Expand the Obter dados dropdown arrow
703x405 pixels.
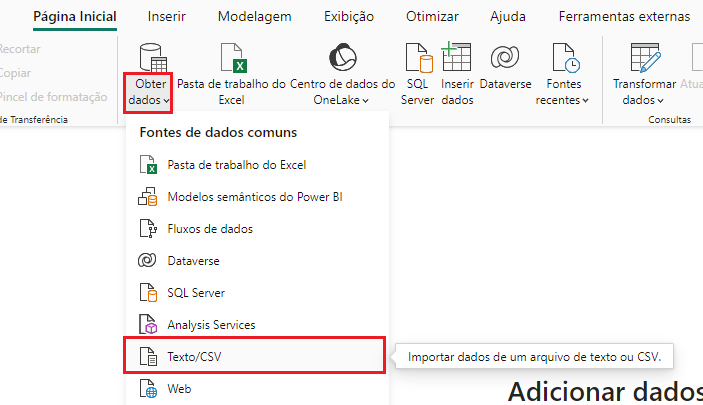166,100
